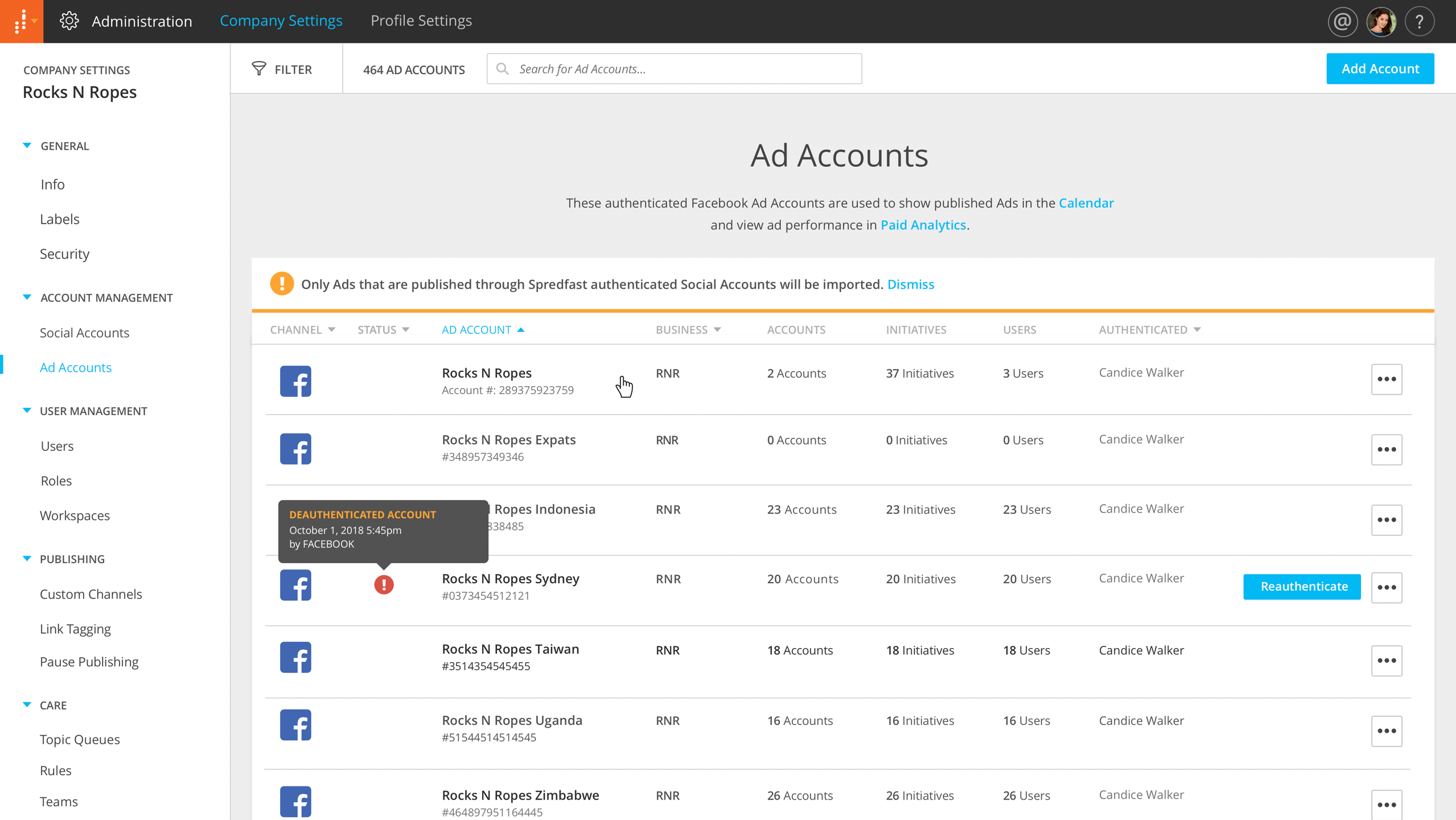The width and height of the screenshot is (1456, 820).
Task: Sort by Ad Account column
Action: 483,330
